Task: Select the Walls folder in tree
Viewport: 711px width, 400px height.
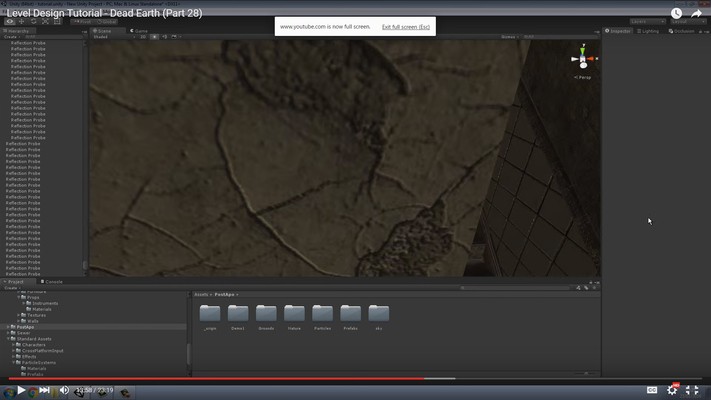Action: 33,321
